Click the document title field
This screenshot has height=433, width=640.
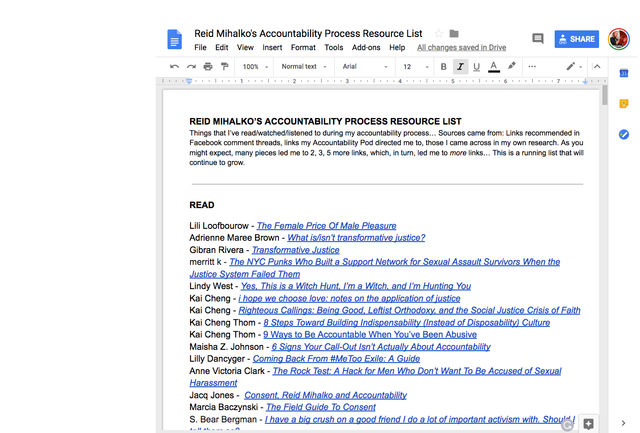pyautogui.click(x=308, y=33)
